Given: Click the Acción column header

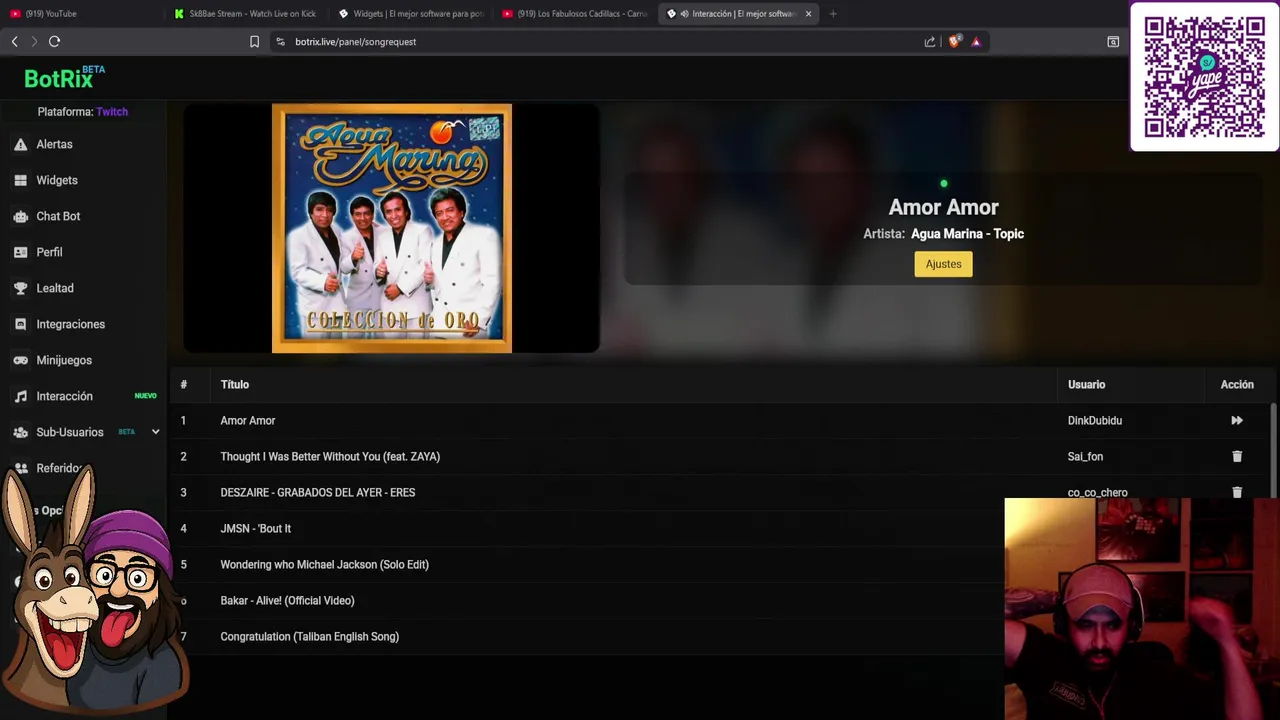Looking at the screenshot, I should (1237, 385).
